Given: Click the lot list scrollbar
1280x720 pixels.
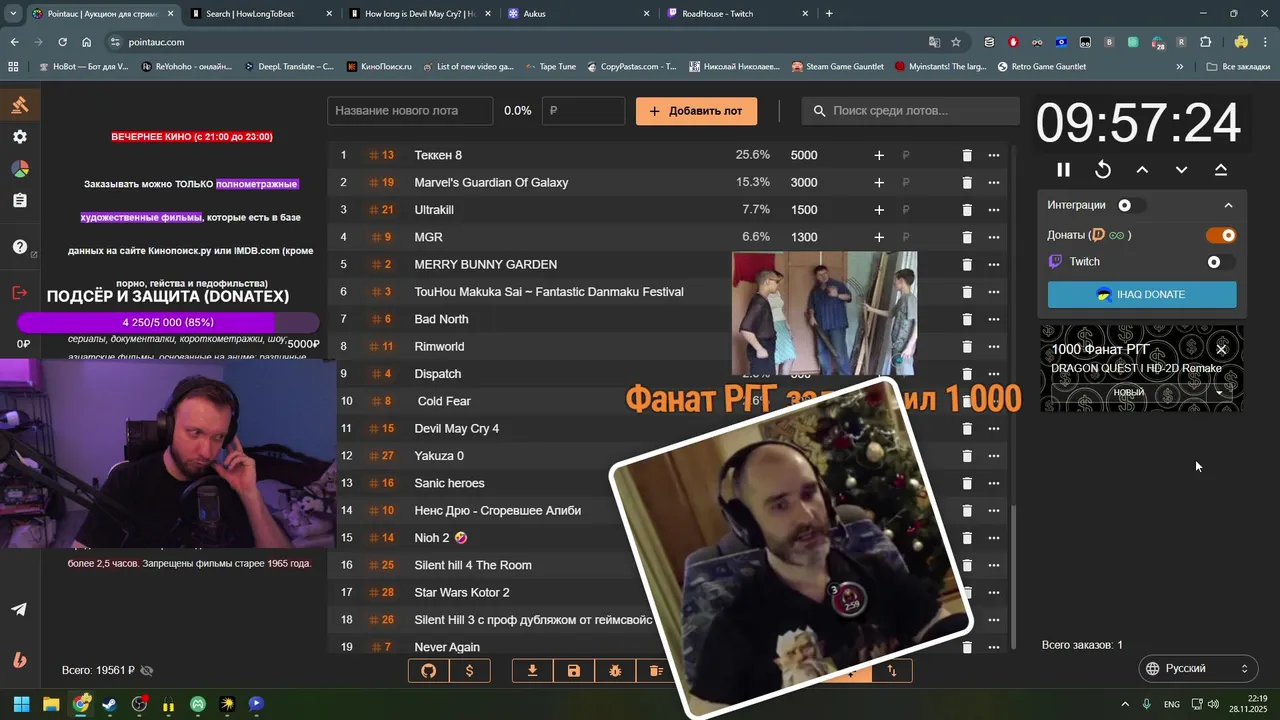Looking at the screenshot, I should click(x=1014, y=577).
